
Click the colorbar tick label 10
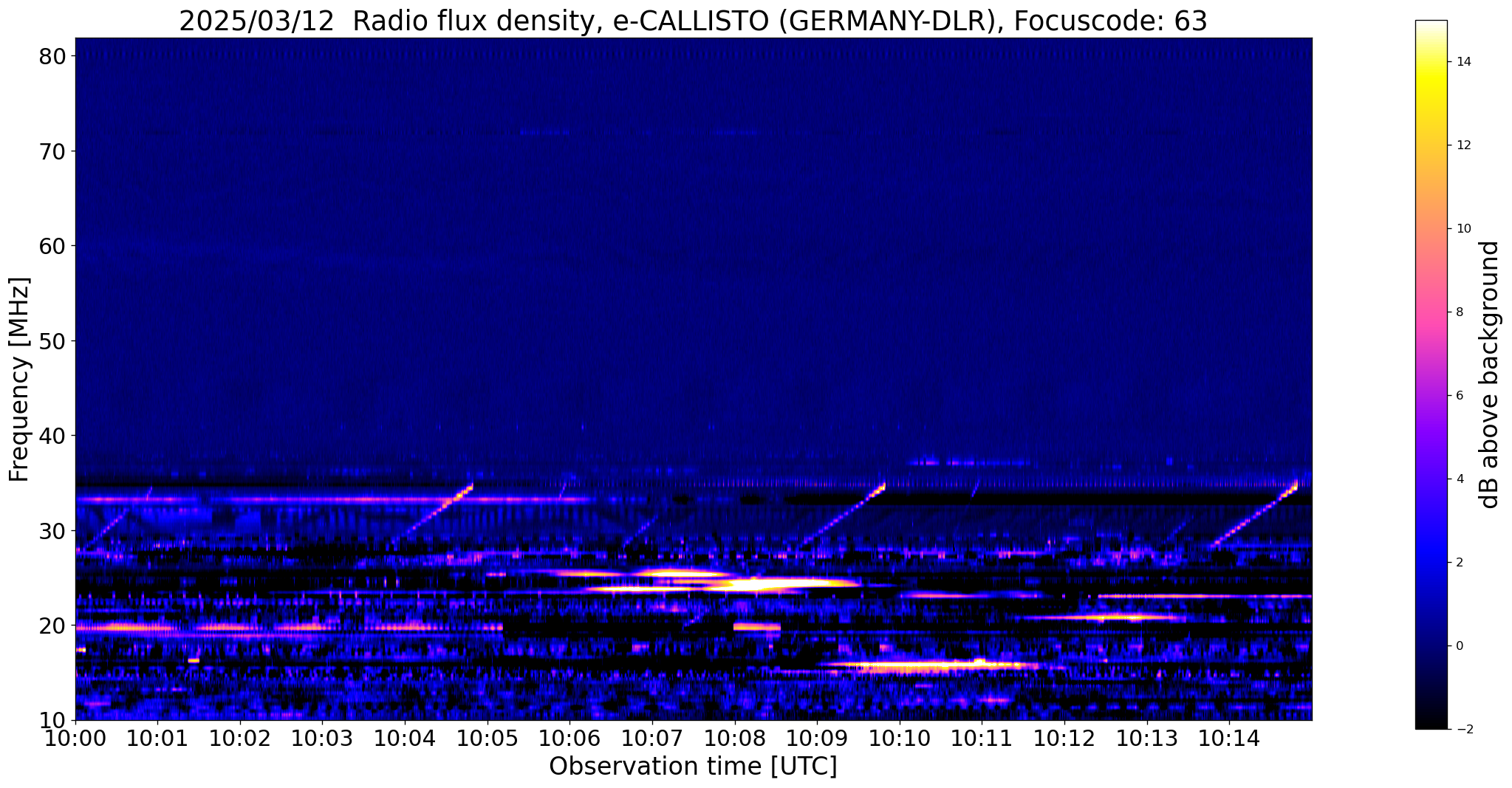coord(1463,229)
